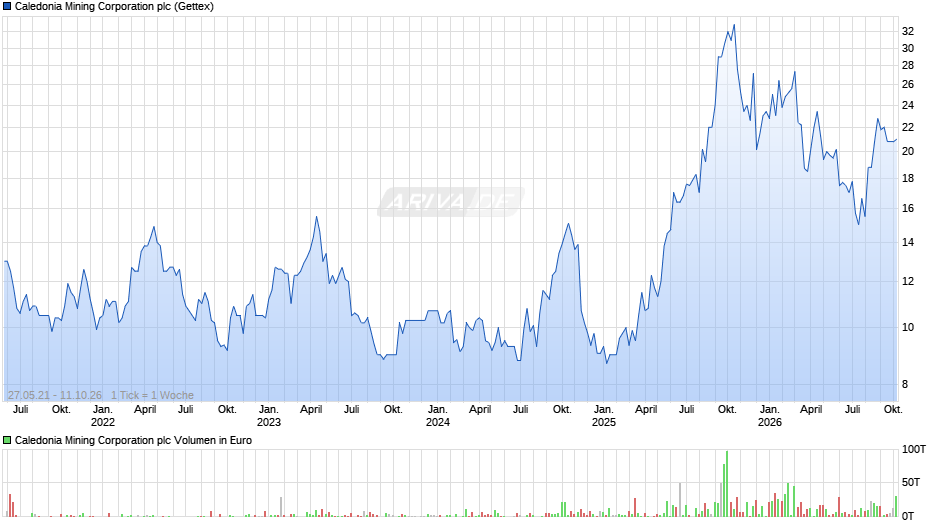Click the date range text '27.05.21 - 11.10.26'
The width and height of the screenshot is (940, 526).
point(55,395)
